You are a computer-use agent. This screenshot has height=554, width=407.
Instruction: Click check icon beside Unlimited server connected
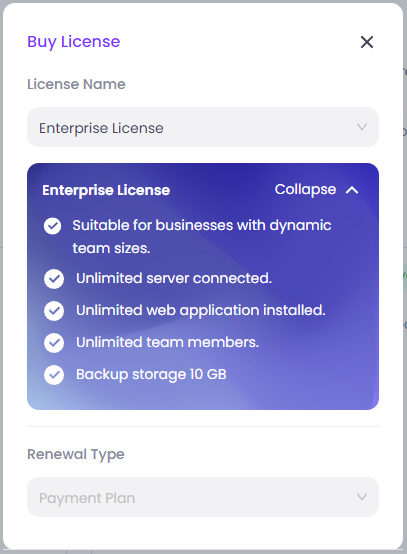click(x=54, y=279)
